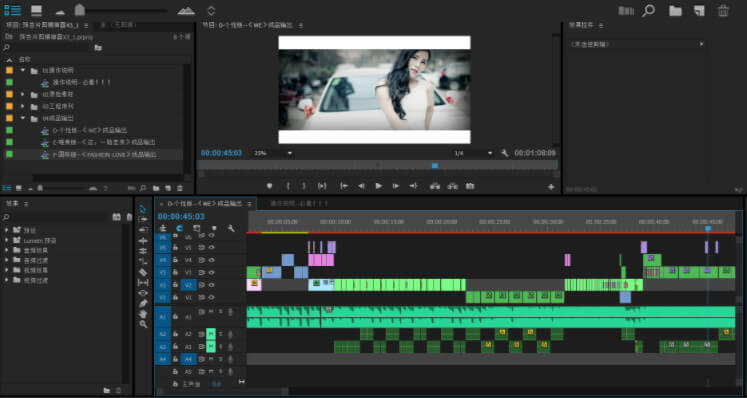Toggle sync lock on track V1

[202, 297]
